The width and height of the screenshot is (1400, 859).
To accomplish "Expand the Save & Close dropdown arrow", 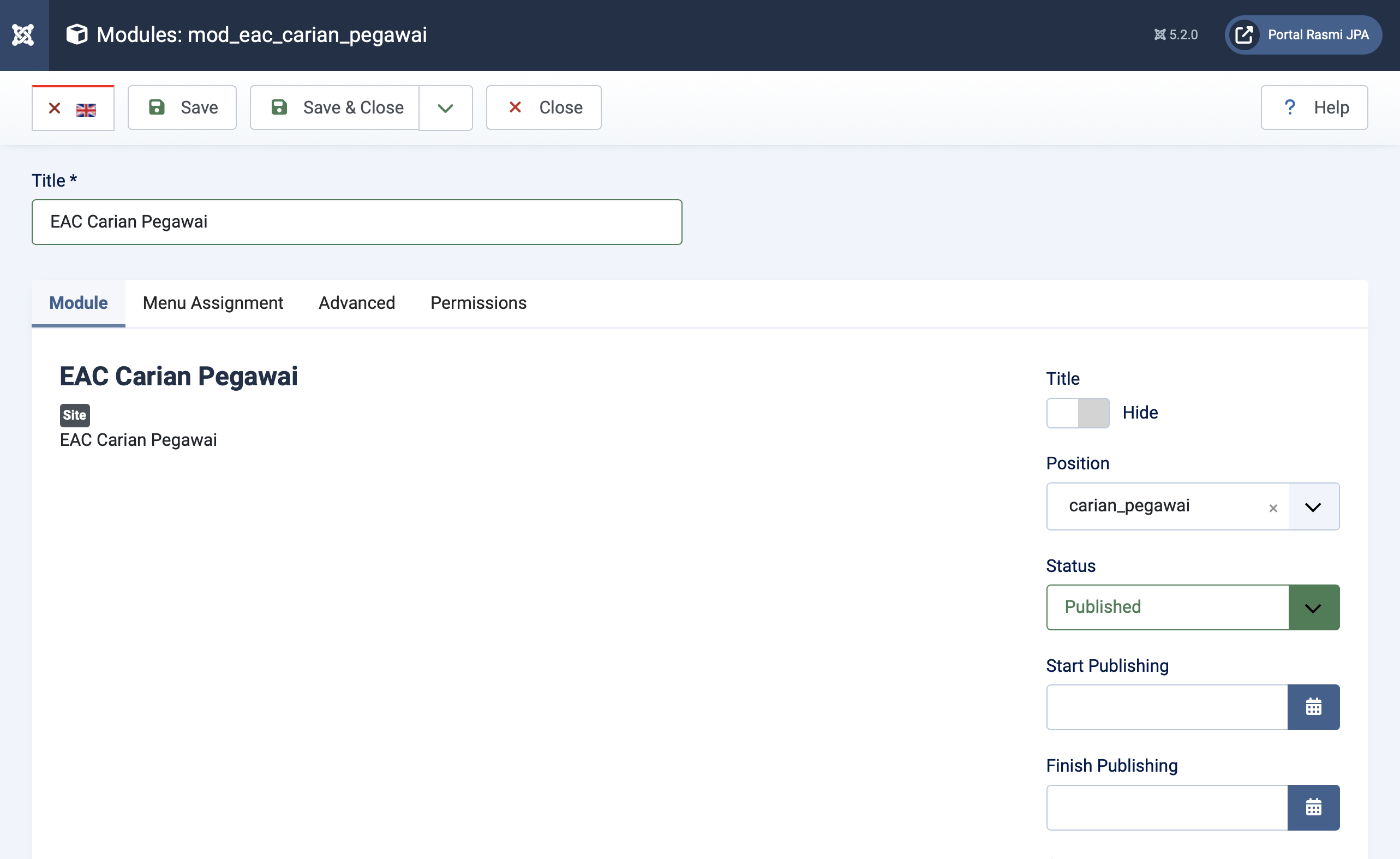I will [445, 108].
